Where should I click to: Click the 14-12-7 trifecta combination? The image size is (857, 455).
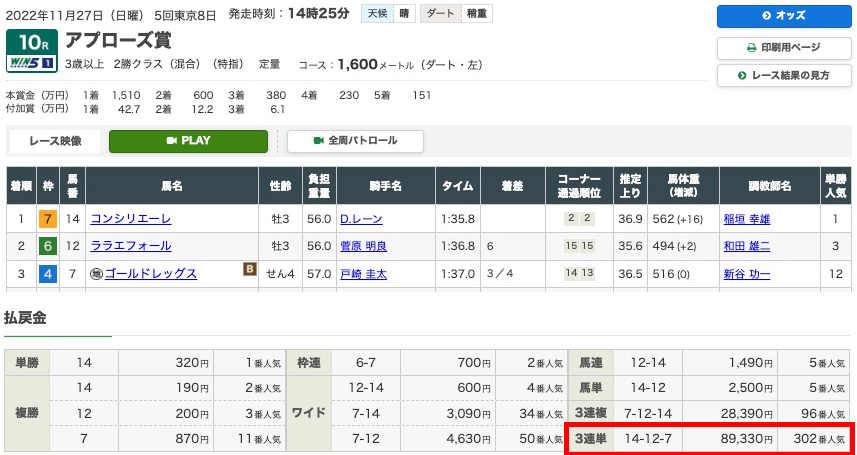[648, 439]
